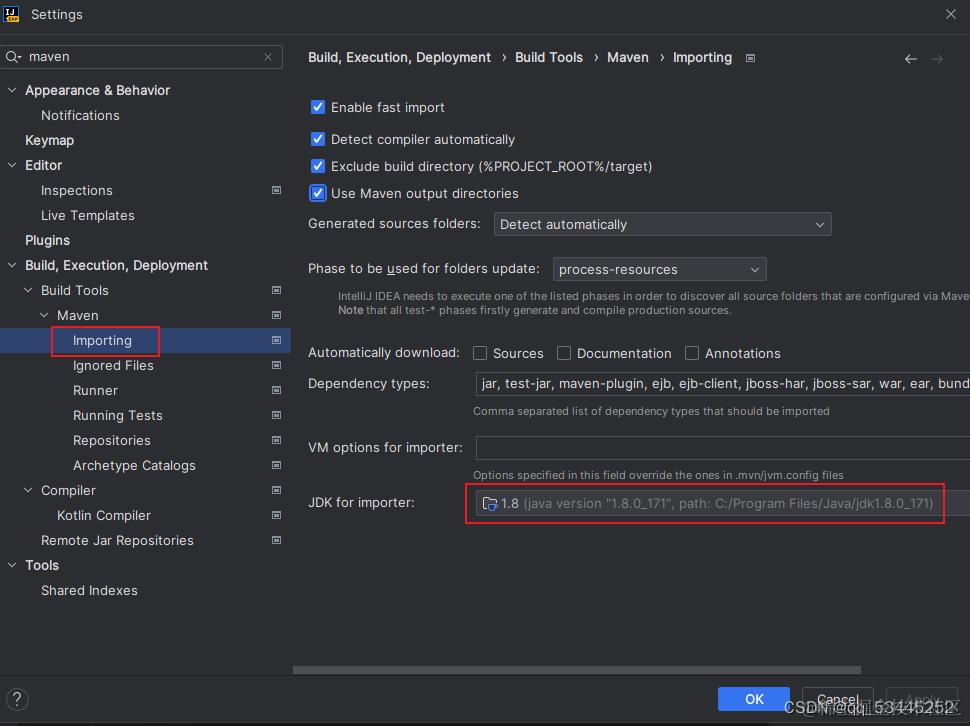Click Build Tools in the breadcrumb

(x=549, y=58)
